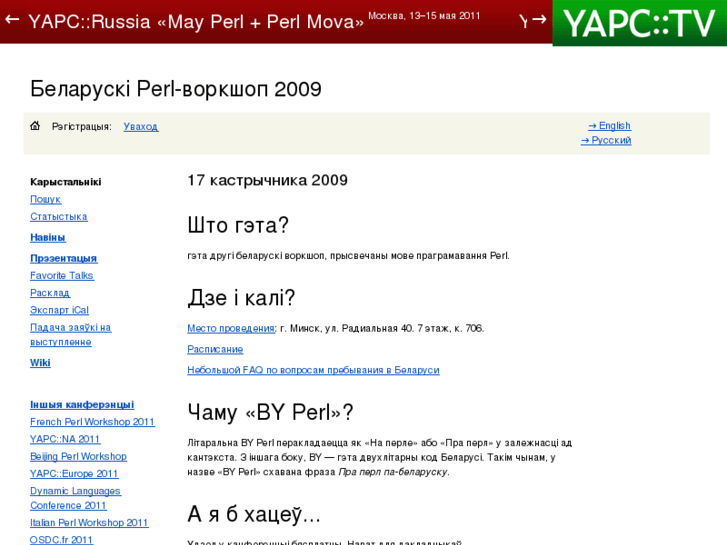This screenshot has height=545, width=727.
Task: Open YAPC::Russia May Perl banner title
Action: click(196, 22)
